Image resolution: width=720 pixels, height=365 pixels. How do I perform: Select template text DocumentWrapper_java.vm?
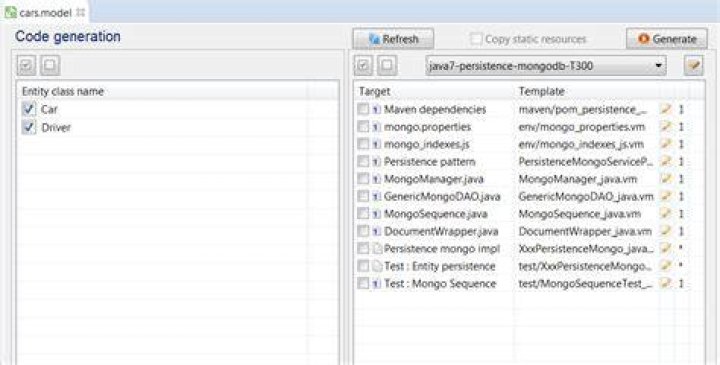pos(585,231)
